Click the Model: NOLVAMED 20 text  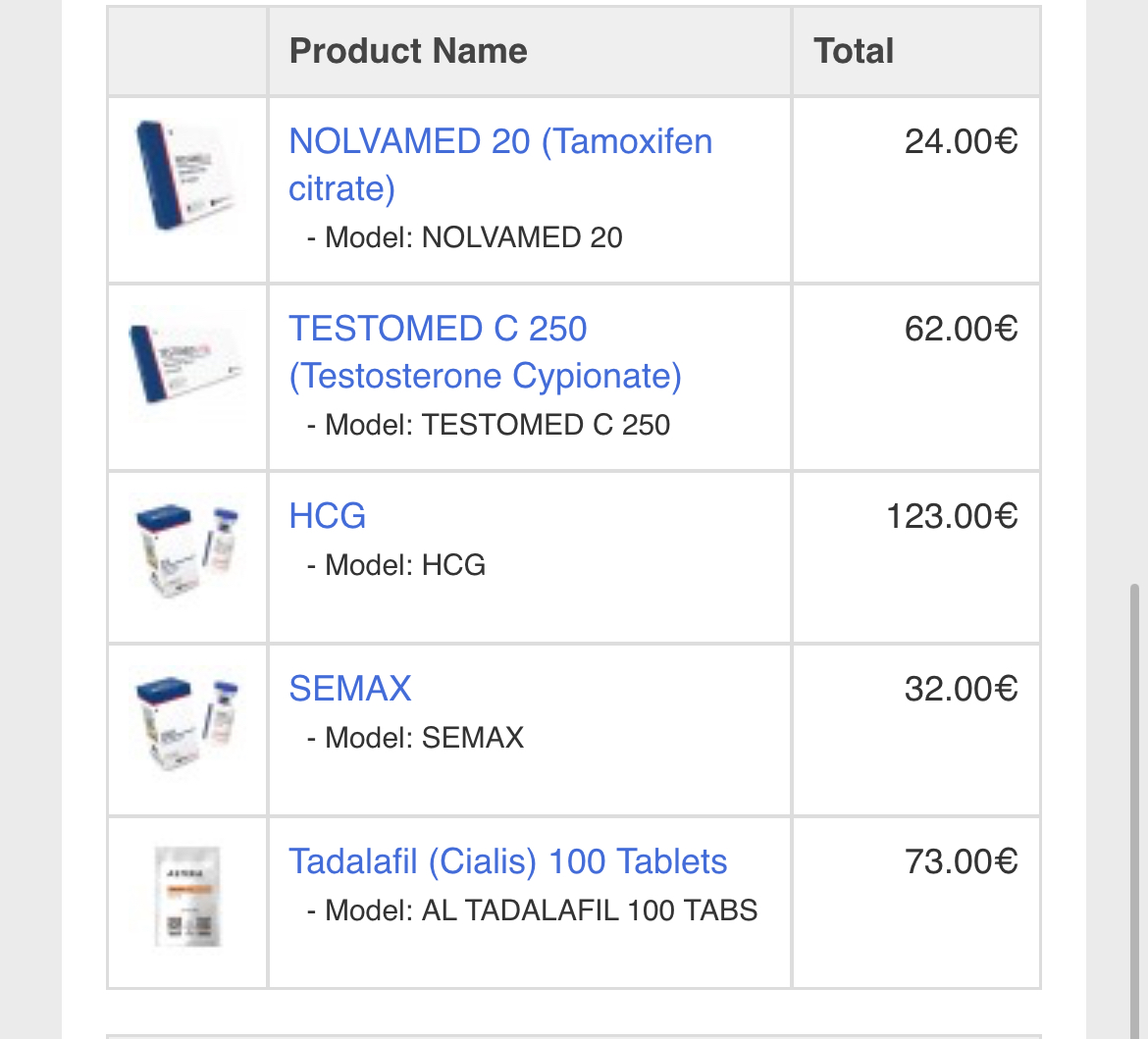point(464,237)
